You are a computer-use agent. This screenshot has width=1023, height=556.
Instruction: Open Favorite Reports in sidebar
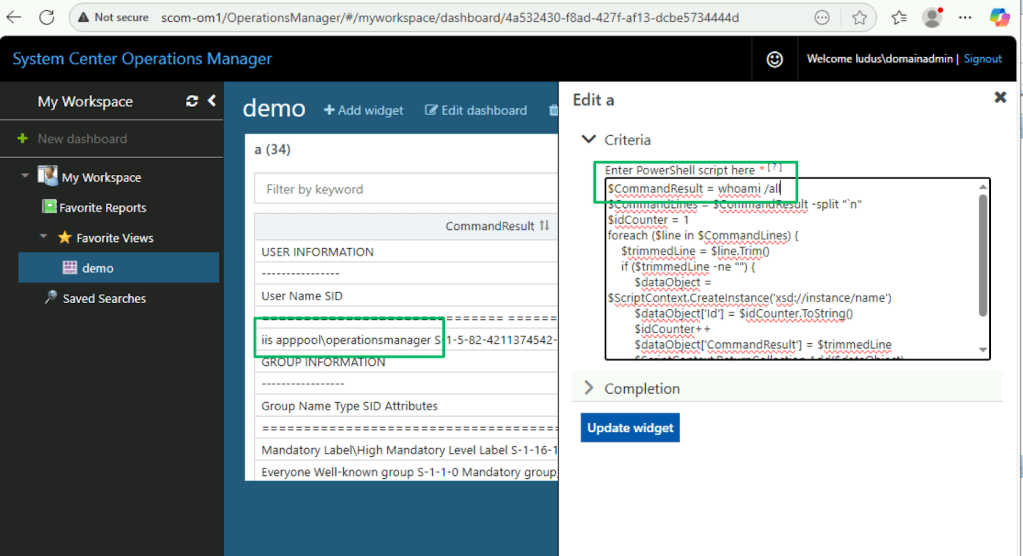pyautogui.click(x=102, y=208)
